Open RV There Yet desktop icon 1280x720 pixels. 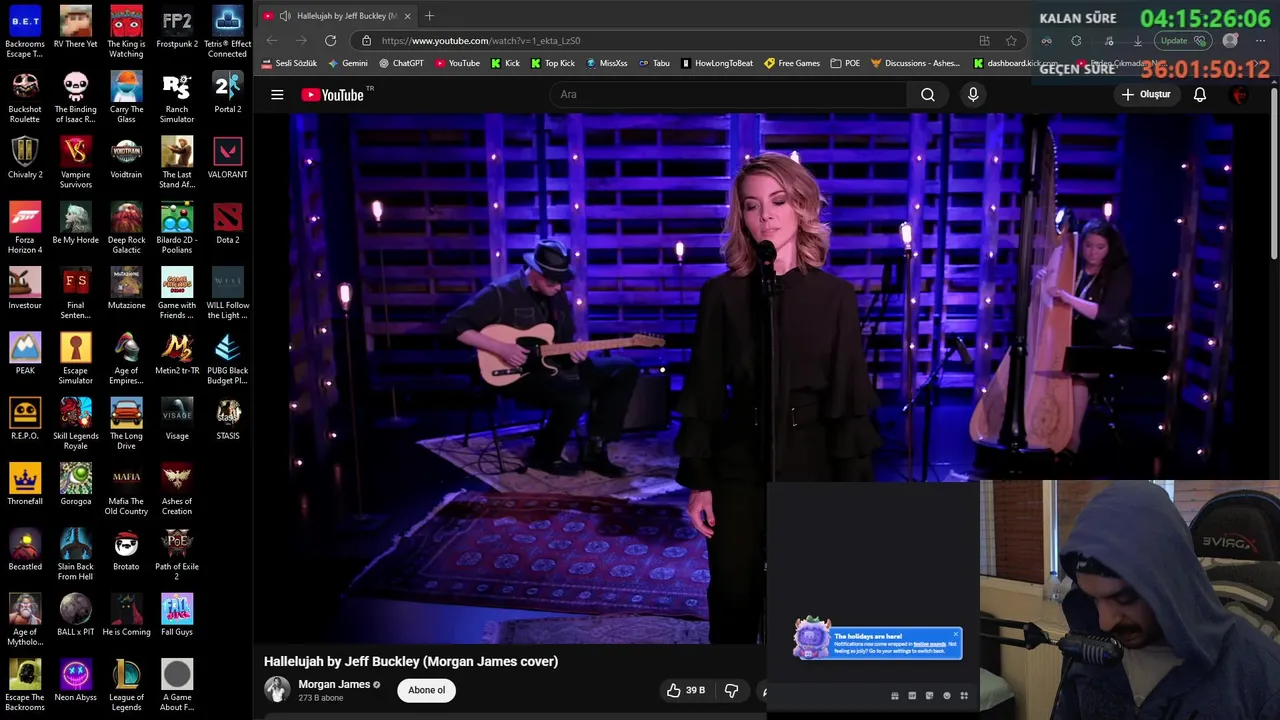(x=76, y=28)
